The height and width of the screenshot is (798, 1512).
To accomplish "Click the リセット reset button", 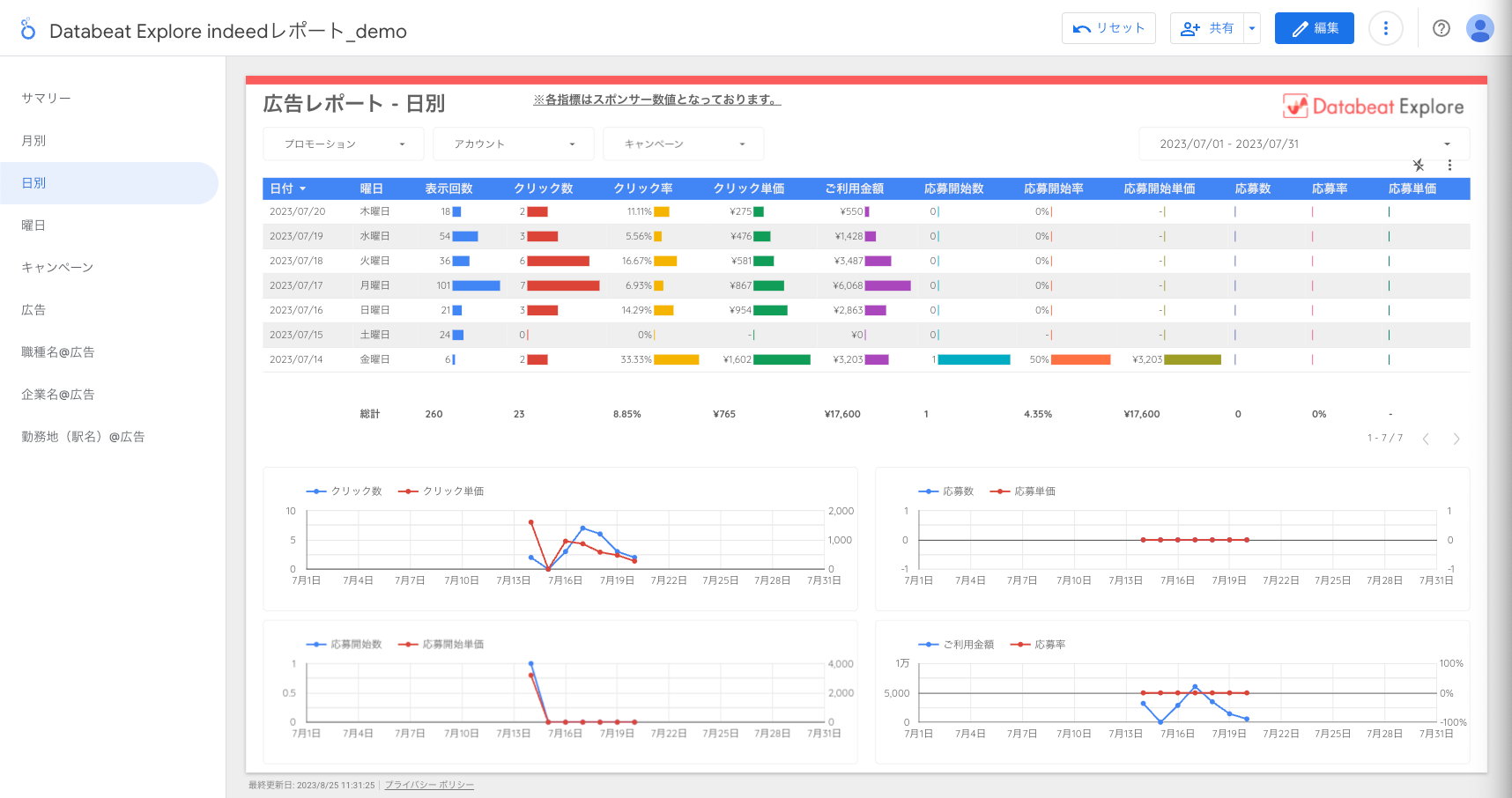I will [x=1108, y=29].
